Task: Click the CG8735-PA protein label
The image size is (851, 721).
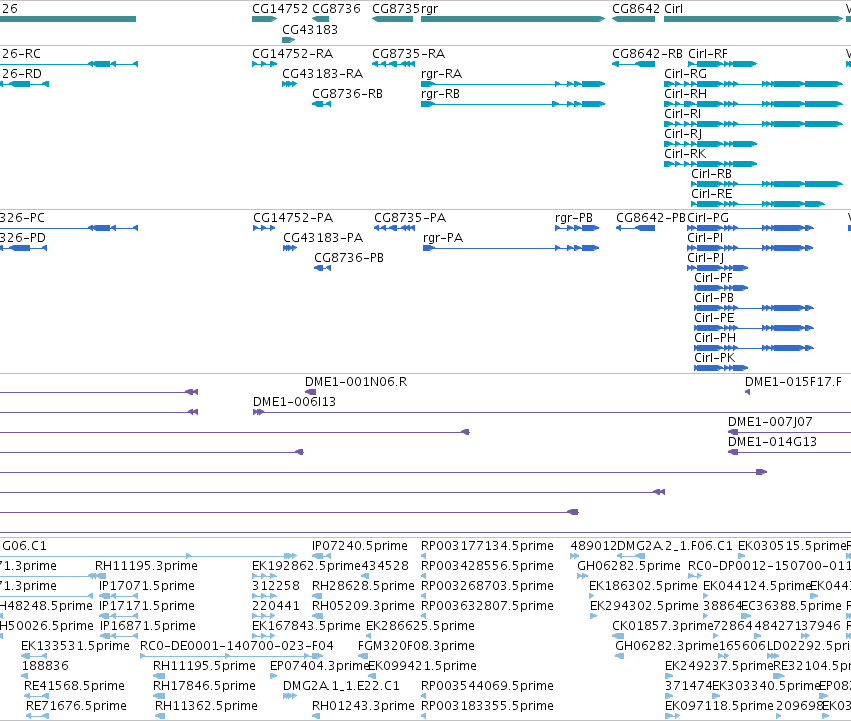Action: (410, 218)
